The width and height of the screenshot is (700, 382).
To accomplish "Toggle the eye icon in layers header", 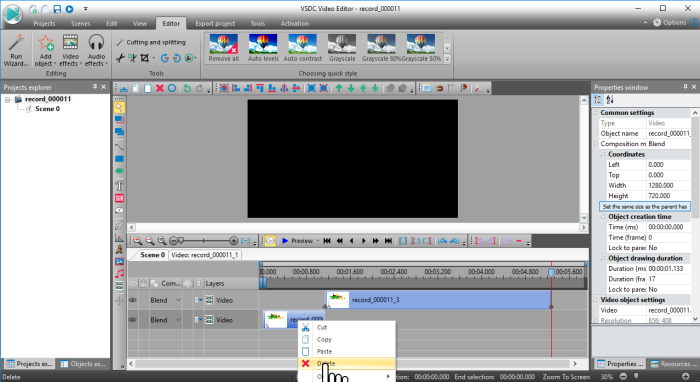I will coord(133,284).
